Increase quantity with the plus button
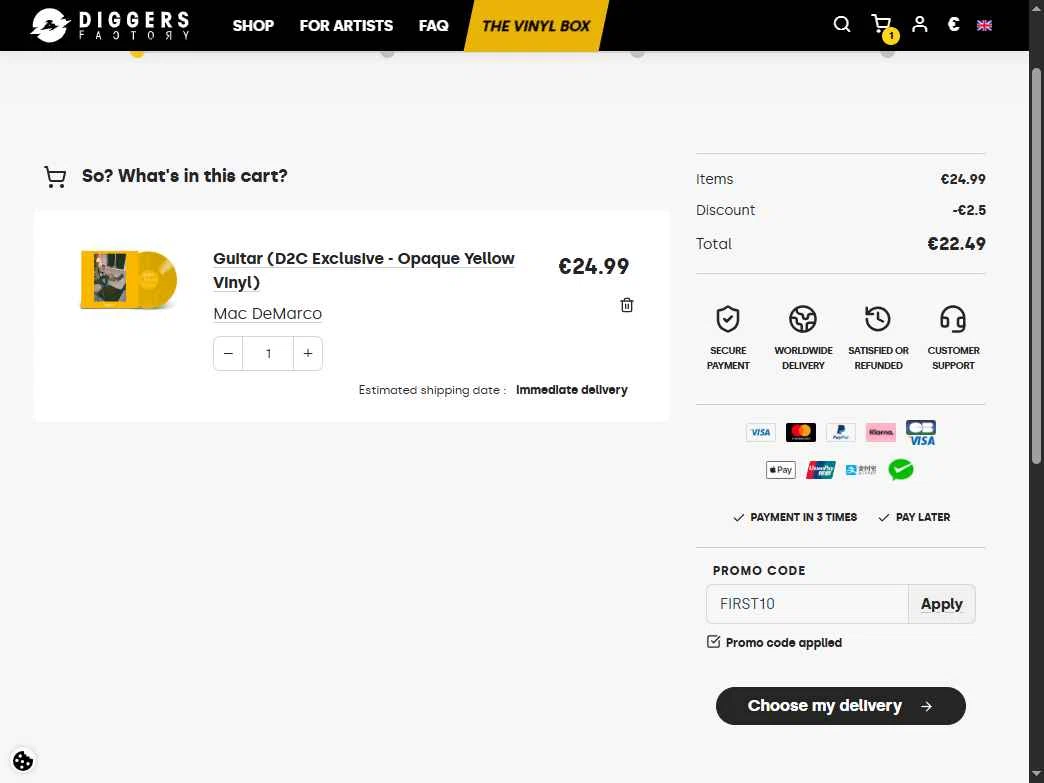Viewport: 1044px width, 783px height. click(x=308, y=353)
